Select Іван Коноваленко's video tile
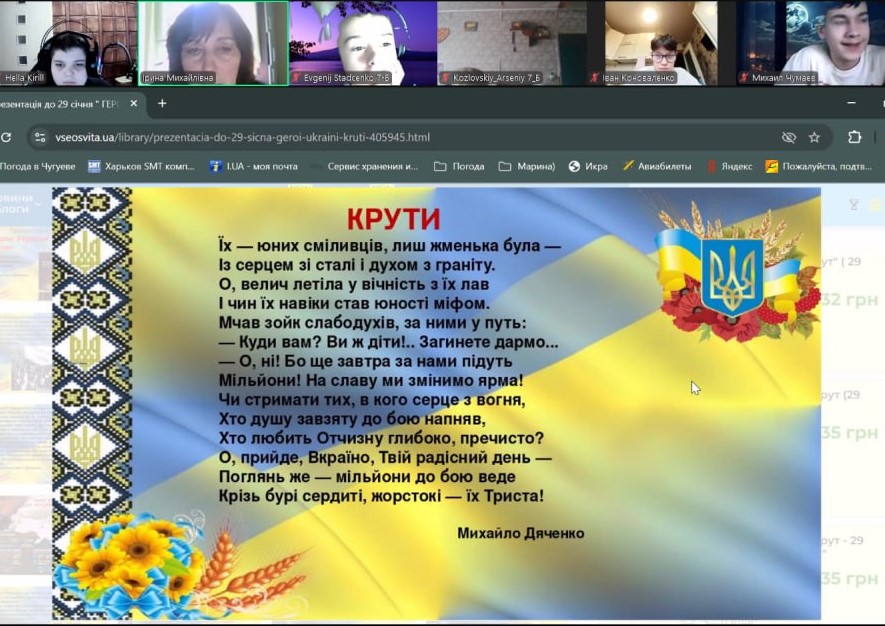 pyautogui.click(x=661, y=43)
